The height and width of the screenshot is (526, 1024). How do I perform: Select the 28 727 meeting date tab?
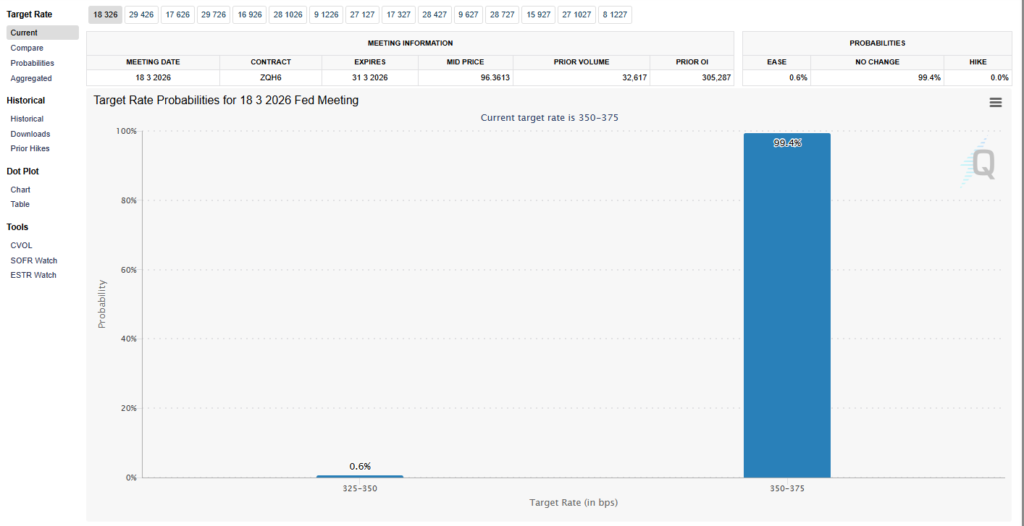(x=502, y=15)
